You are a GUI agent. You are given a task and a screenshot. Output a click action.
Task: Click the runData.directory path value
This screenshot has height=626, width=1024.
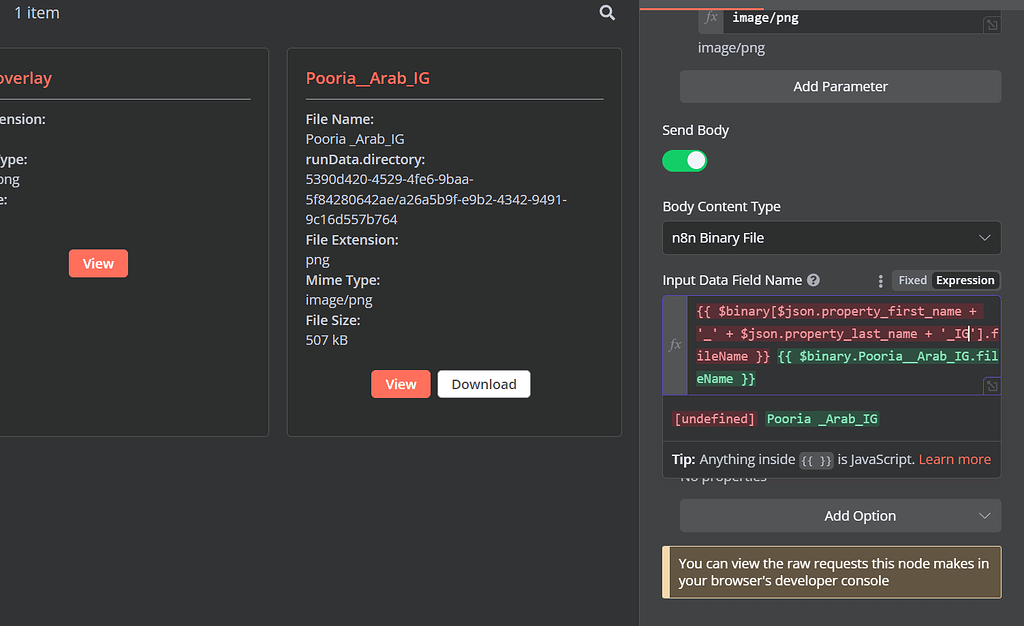point(436,199)
